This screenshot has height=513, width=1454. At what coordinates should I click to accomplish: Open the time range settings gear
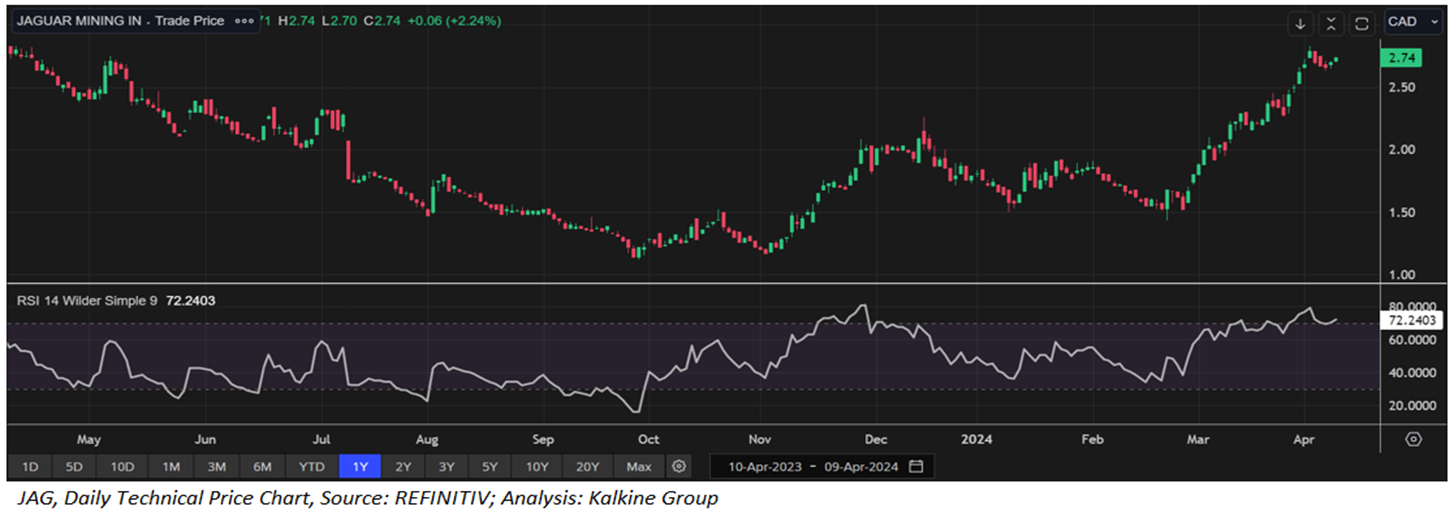click(x=679, y=466)
